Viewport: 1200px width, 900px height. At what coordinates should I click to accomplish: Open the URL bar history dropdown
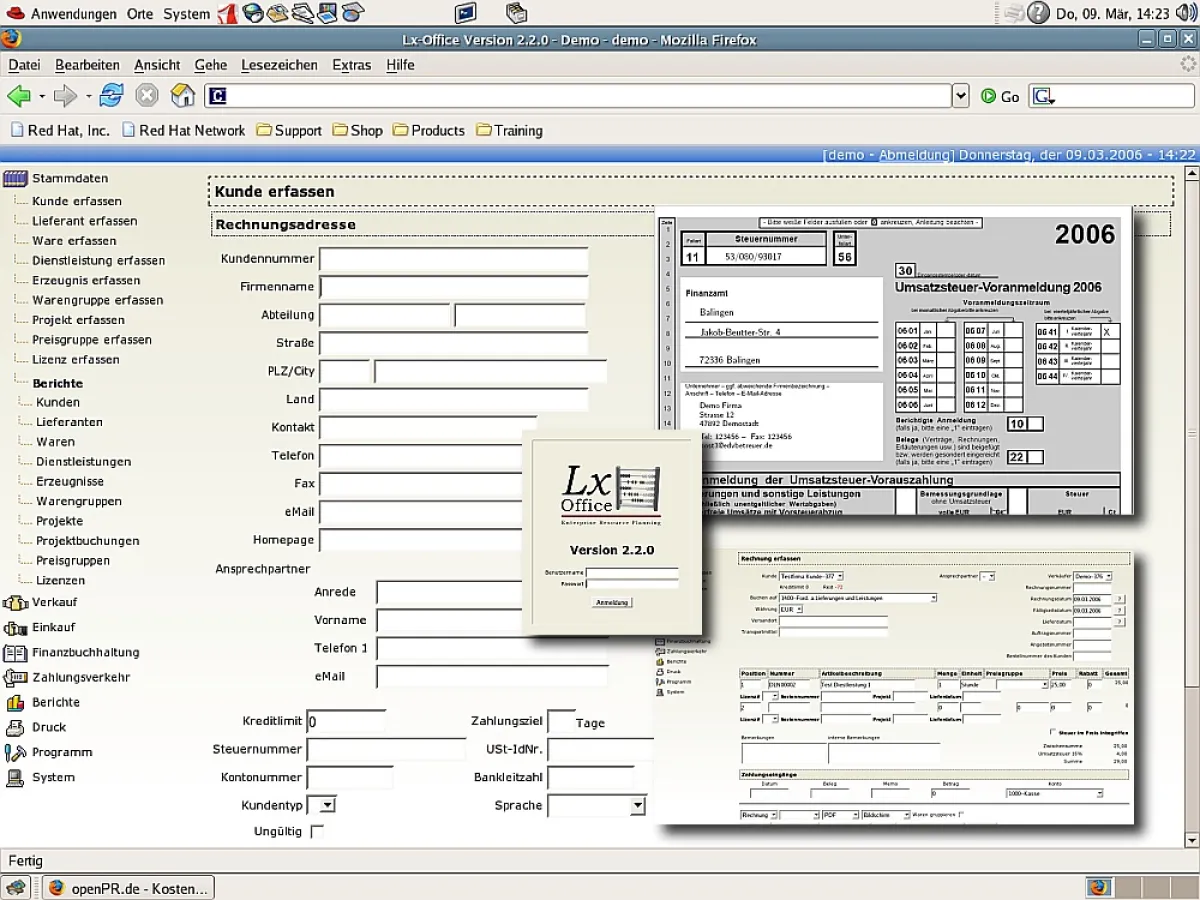click(960, 96)
